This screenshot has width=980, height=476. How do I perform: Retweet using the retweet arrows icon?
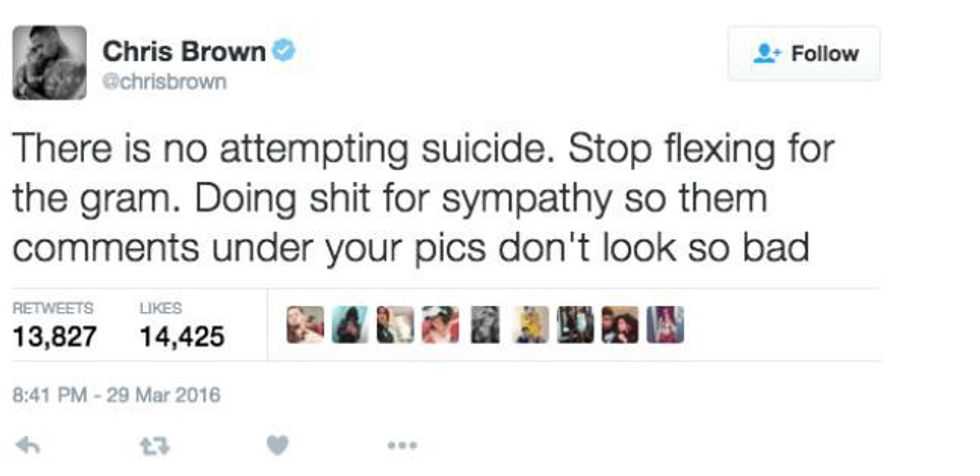click(x=154, y=445)
